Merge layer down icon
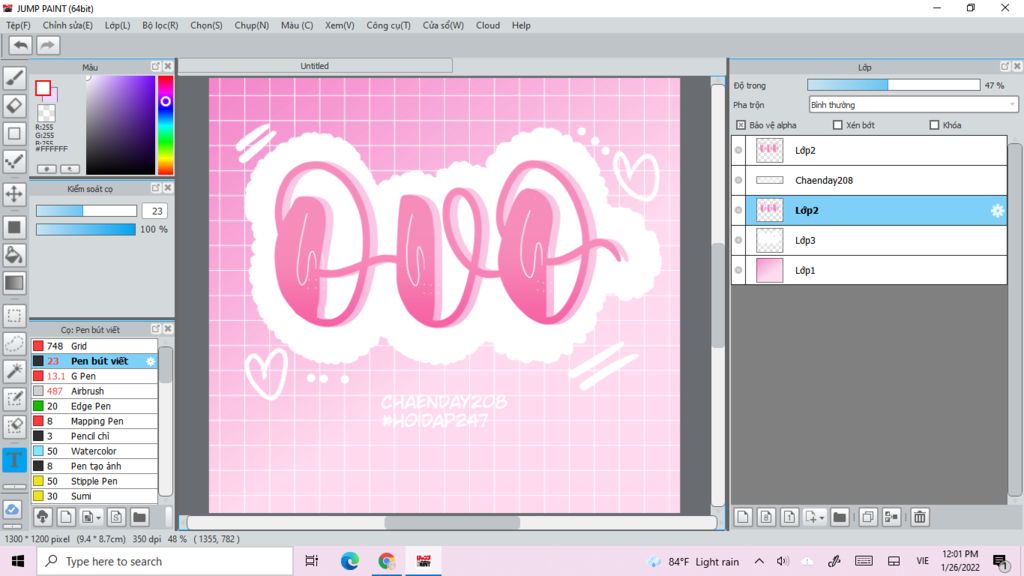The height and width of the screenshot is (576, 1024). click(x=891, y=517)
